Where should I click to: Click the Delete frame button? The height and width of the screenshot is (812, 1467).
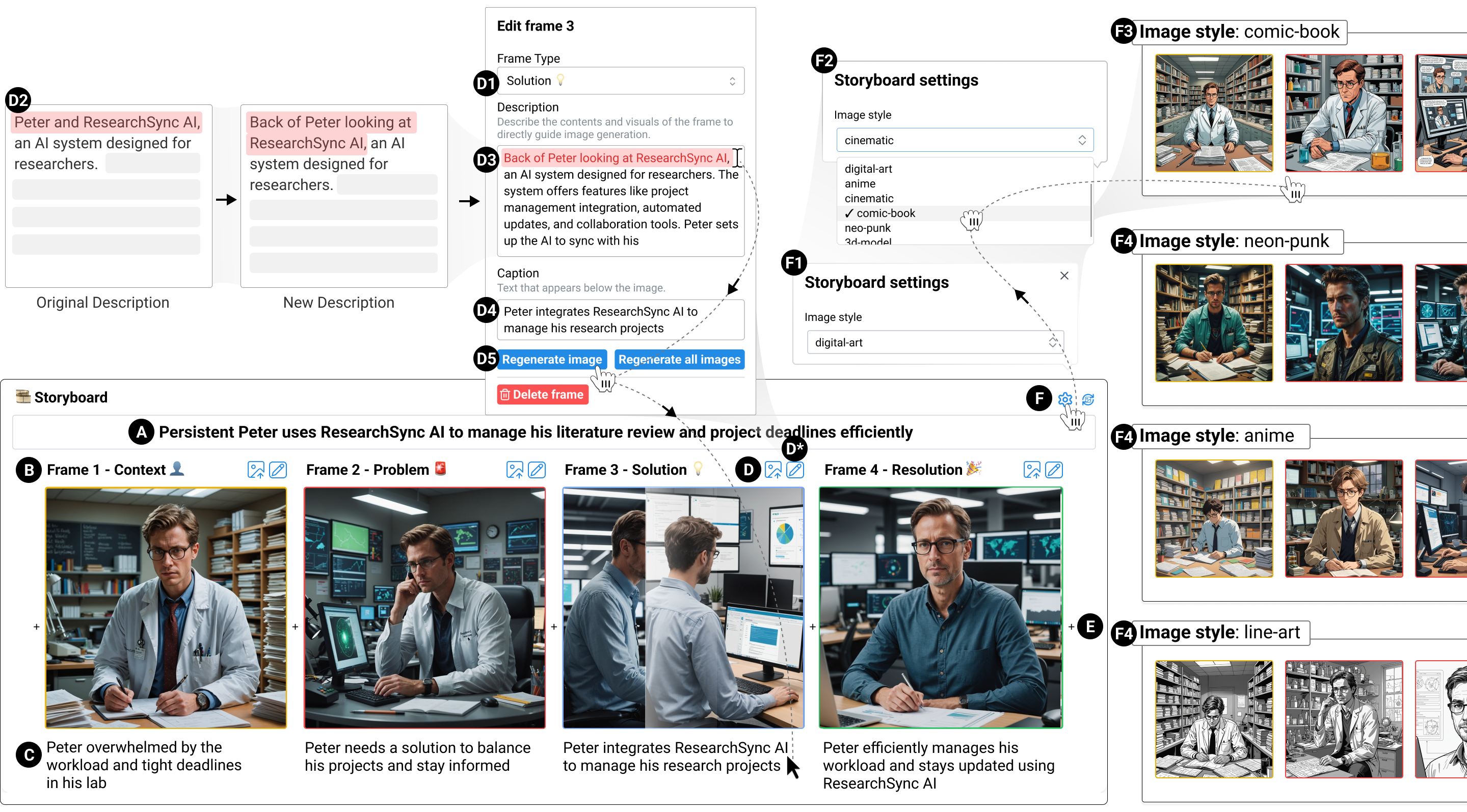click(x=542, y=394)
